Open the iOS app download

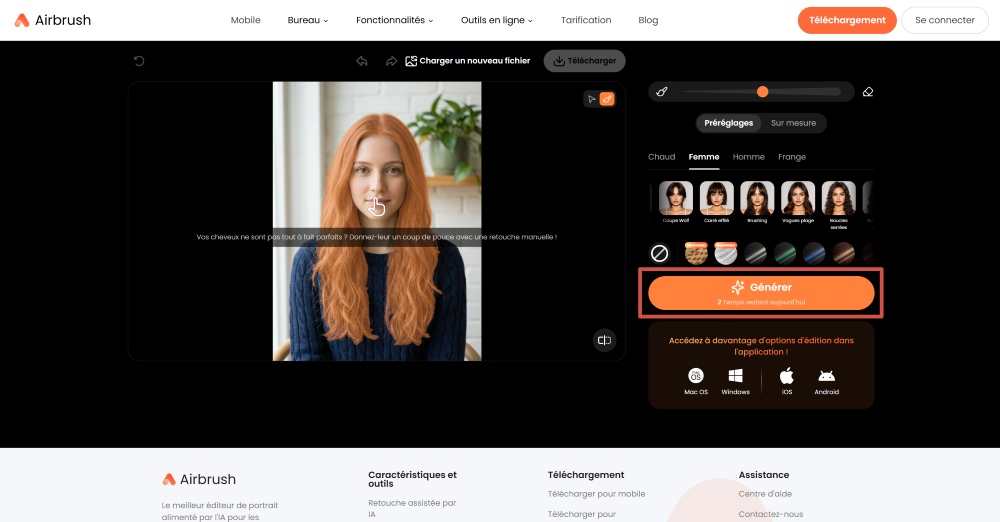[x=787, y=382]
